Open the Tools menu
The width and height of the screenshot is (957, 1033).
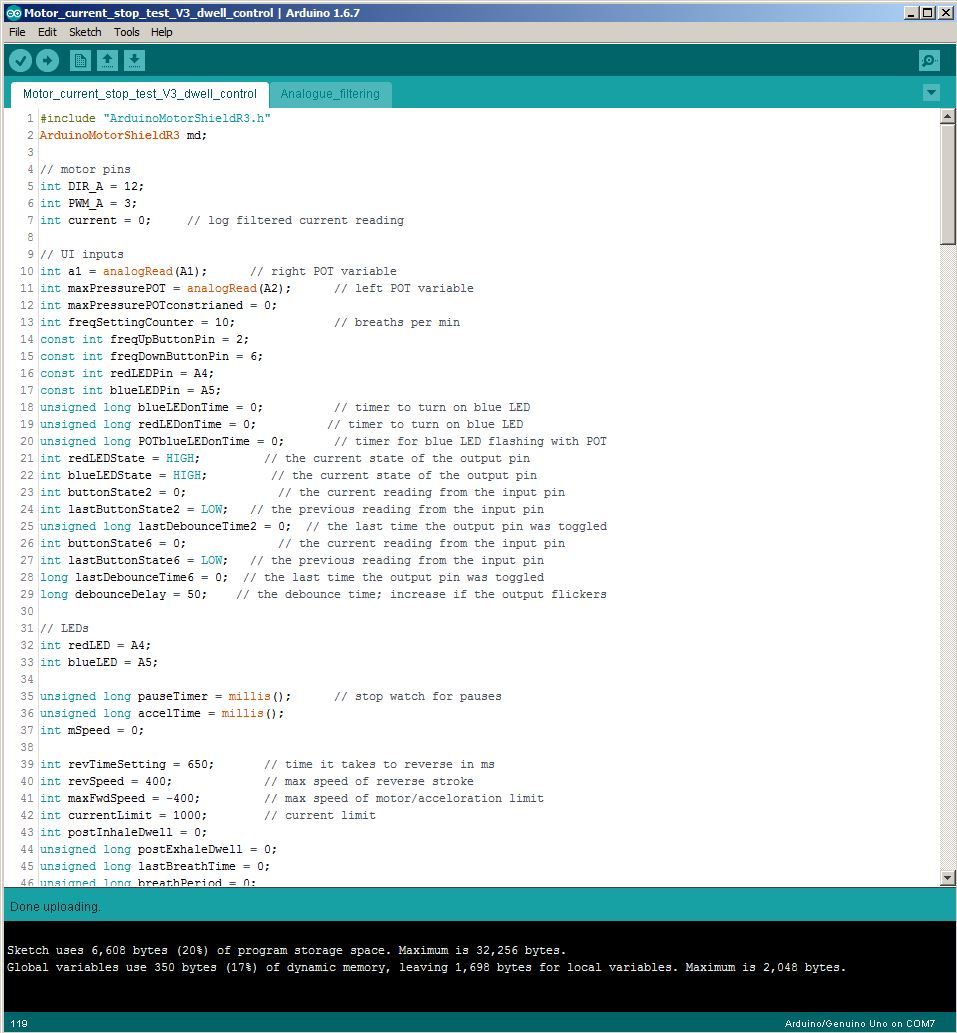point(126,32)
